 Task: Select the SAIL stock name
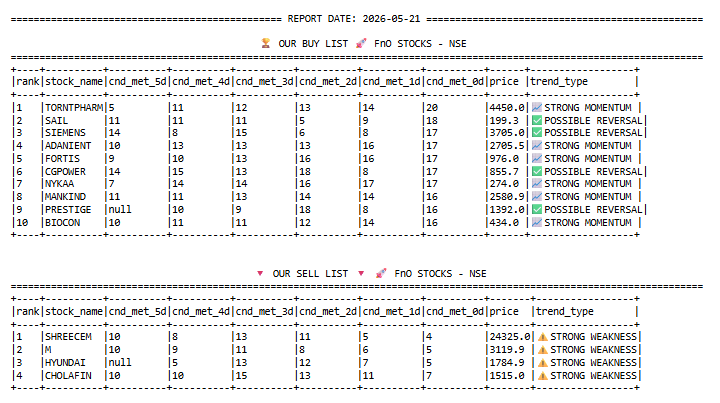coord(56,120)
